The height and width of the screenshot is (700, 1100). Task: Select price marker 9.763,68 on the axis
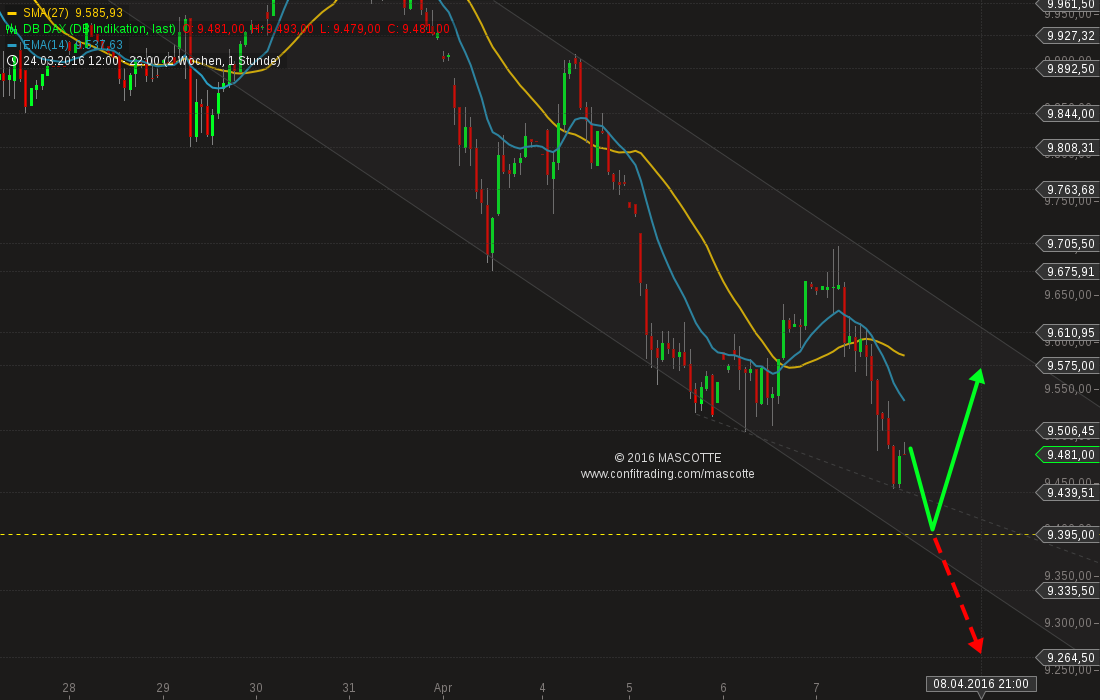pyautogui.click(x=1068, y=190)
